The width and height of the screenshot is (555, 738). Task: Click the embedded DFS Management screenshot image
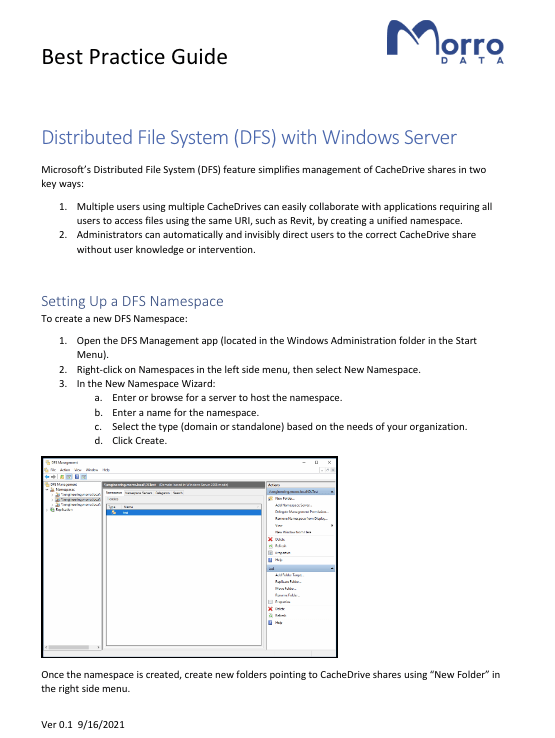189,557
